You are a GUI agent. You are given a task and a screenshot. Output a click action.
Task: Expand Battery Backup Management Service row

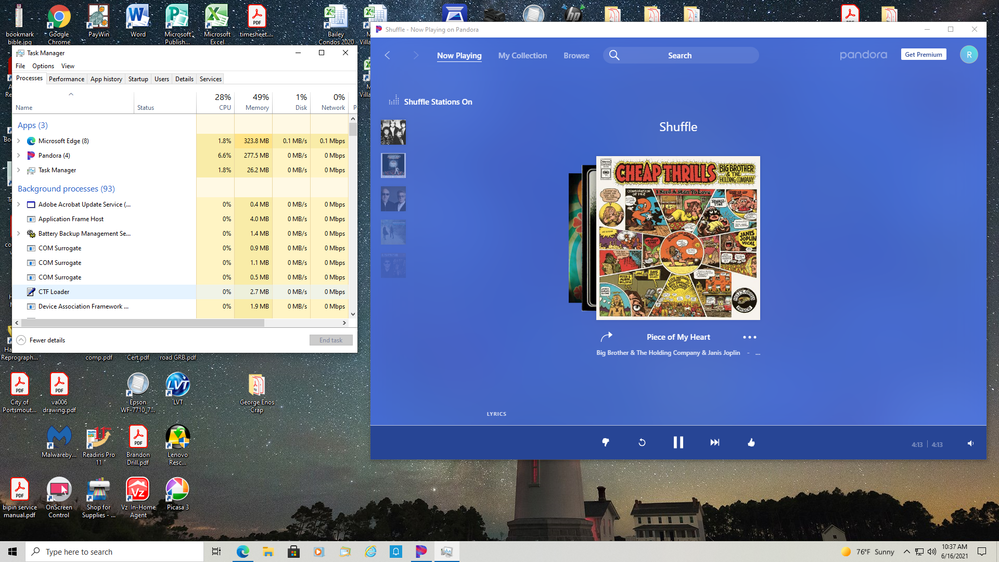pyautogui.click(x=18, y=234)
